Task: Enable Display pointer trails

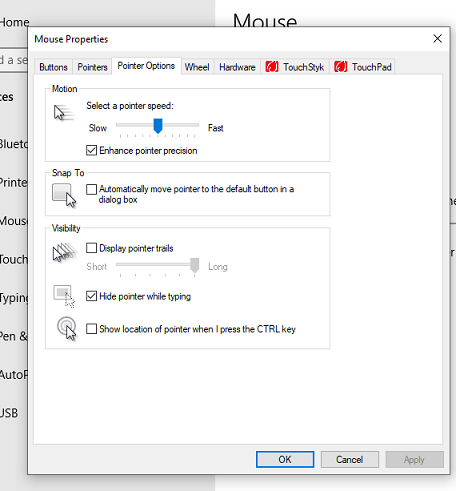Action: click(x=91, y=248)
